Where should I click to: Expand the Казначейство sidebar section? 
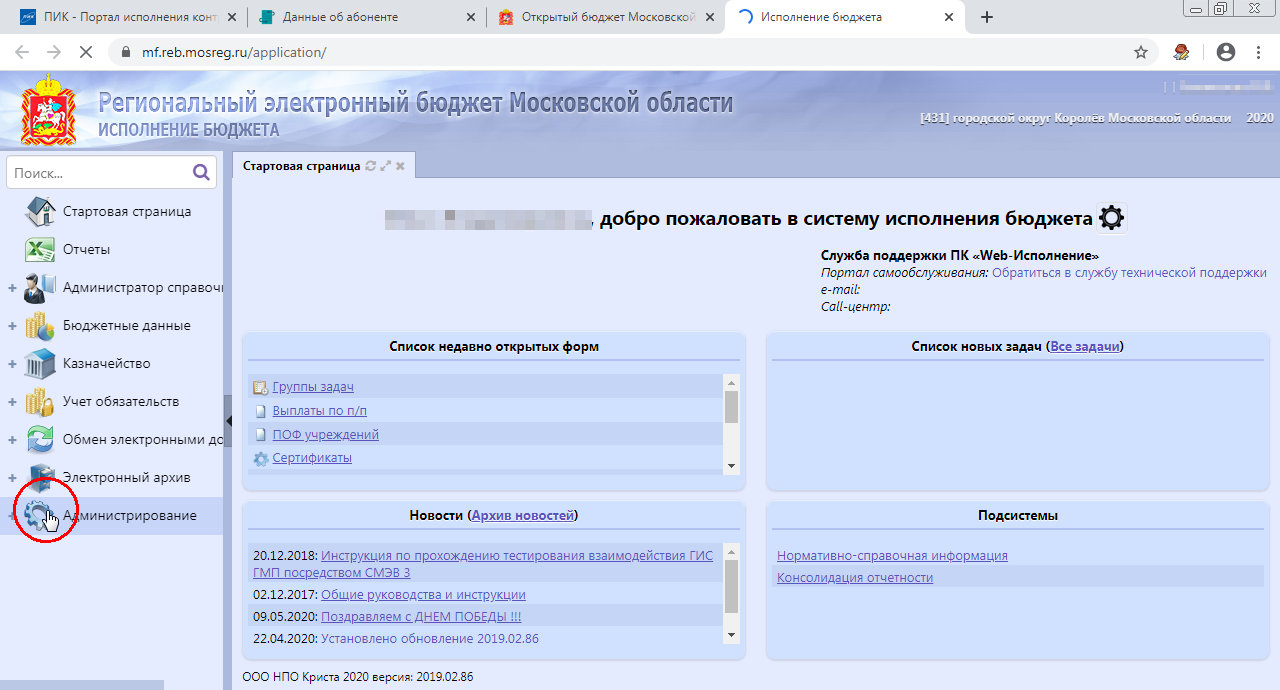pos(10,363)
